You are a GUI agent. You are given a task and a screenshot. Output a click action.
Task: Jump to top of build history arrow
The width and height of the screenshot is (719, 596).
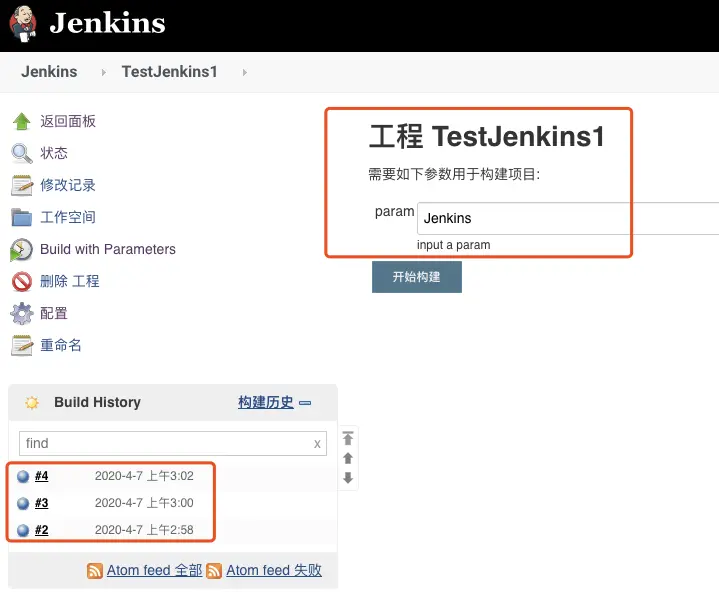348,438
